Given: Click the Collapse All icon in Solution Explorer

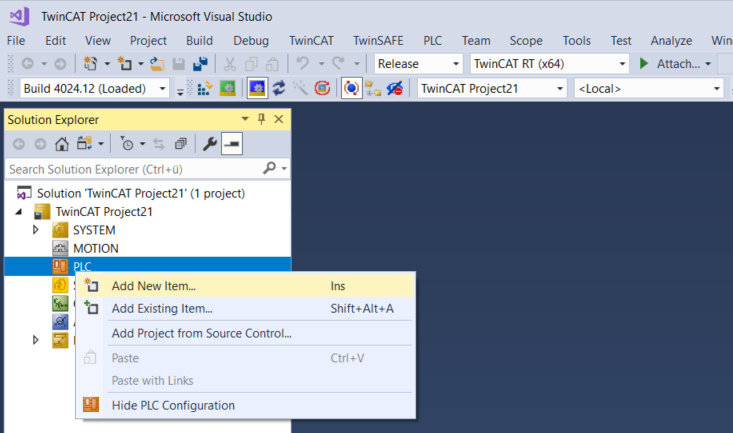Looking at the screenshot, I should (x=180, y=144).
